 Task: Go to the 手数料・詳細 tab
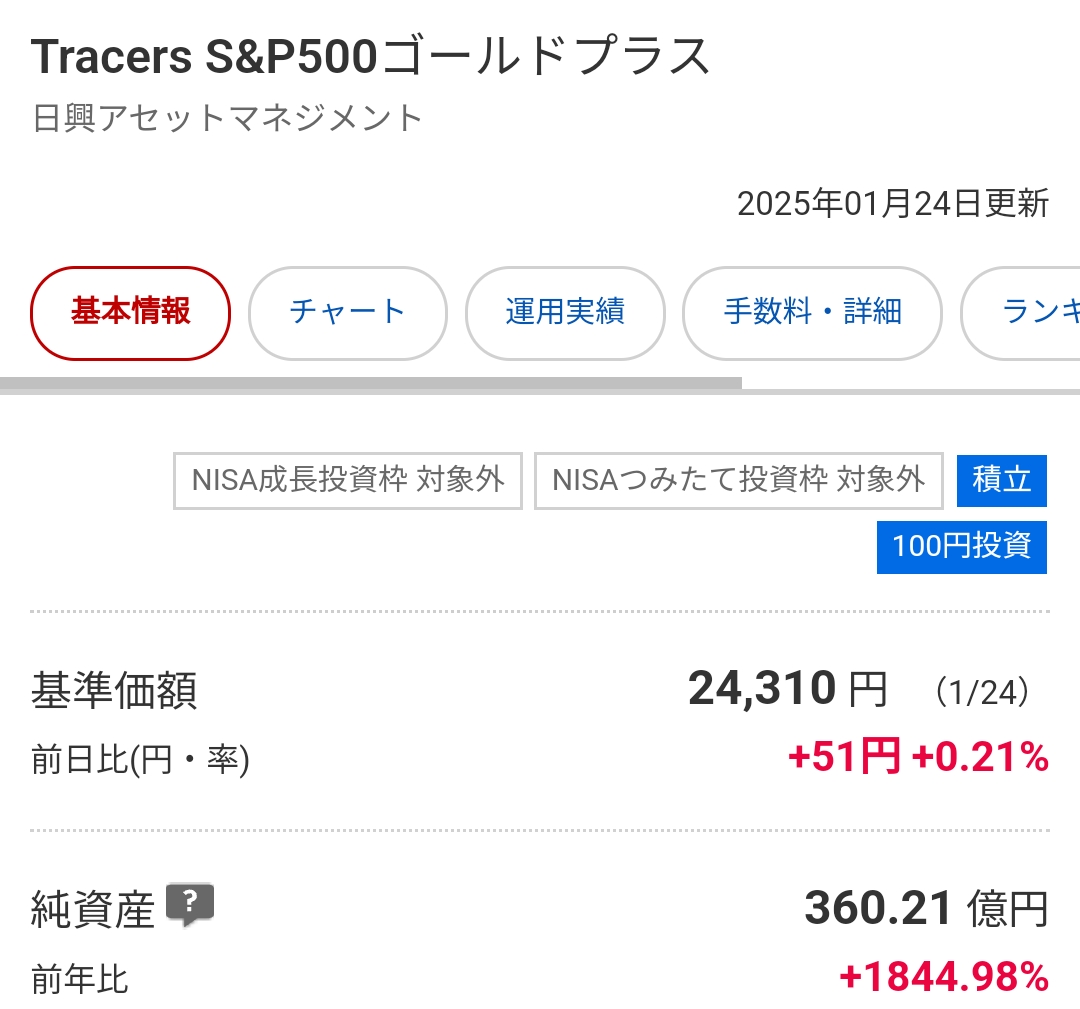coord(812,313)
